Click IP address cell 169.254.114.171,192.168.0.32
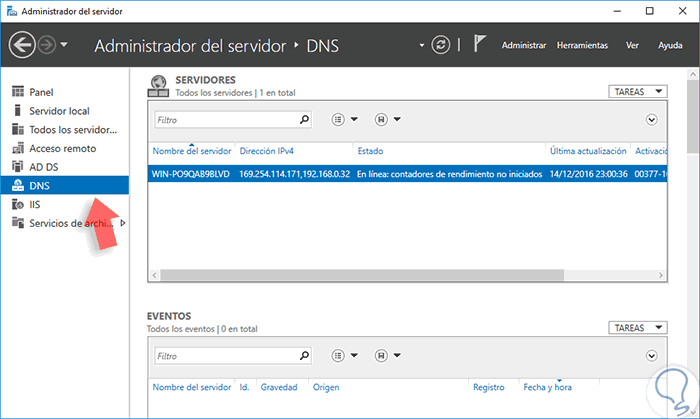The image size is (700, 419). (295, 174)
